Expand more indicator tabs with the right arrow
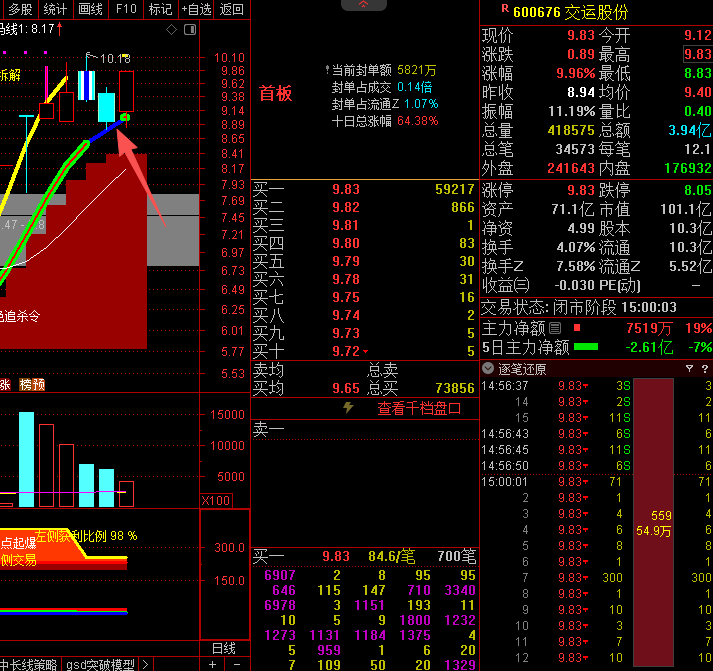Viewport: 713px width, 671px height. (146, 664)
